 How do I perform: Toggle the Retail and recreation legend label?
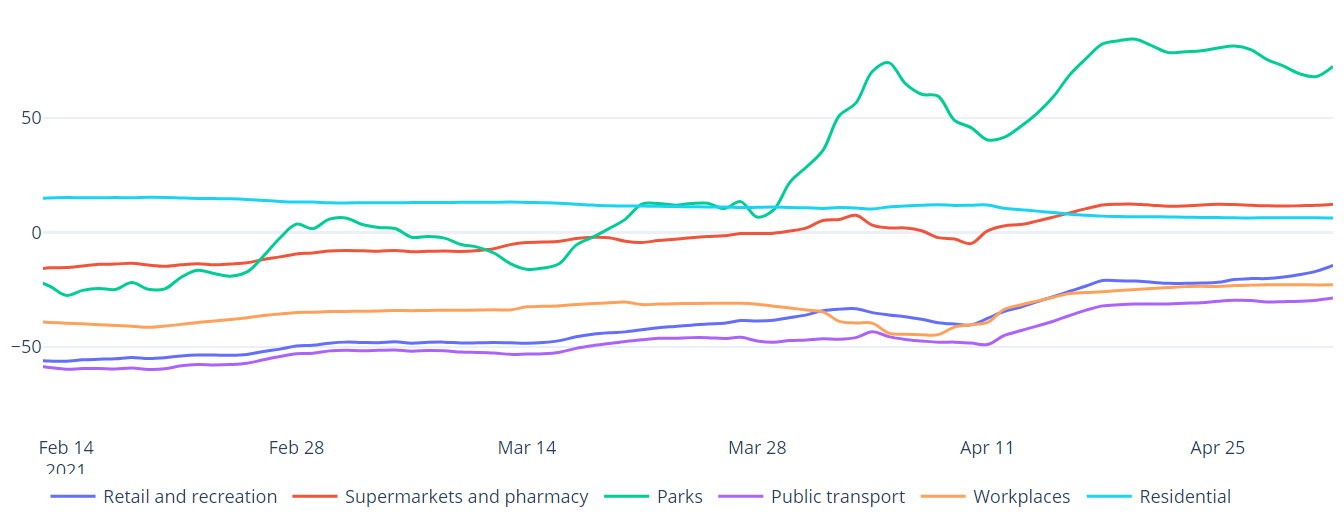[190, 497]
